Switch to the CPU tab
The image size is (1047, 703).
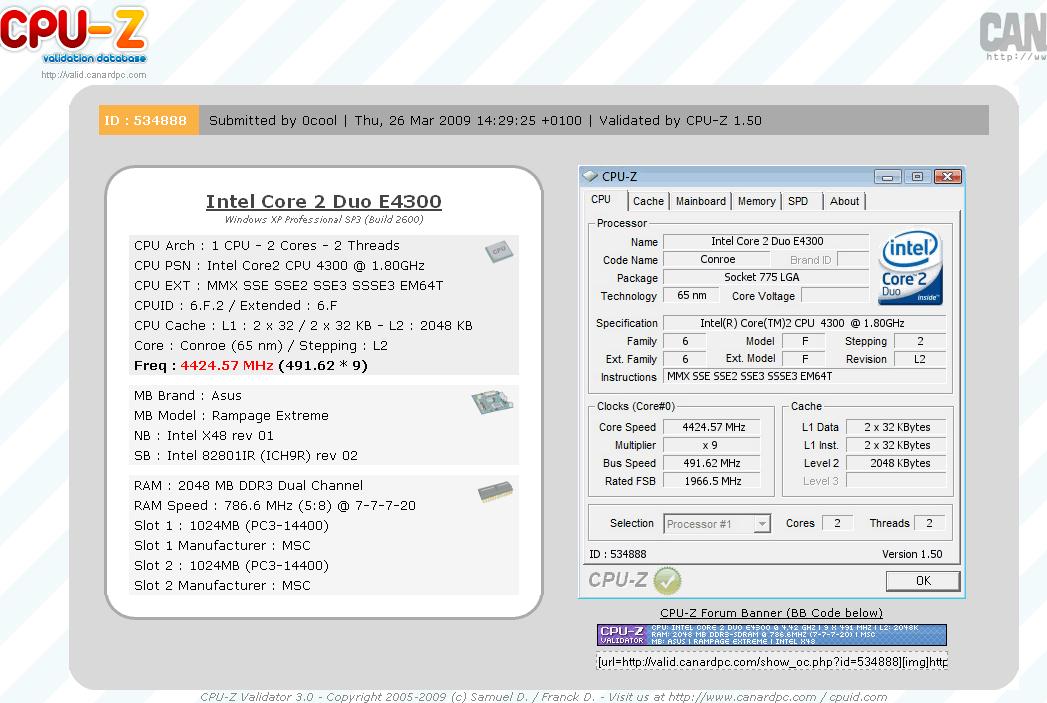601,200
